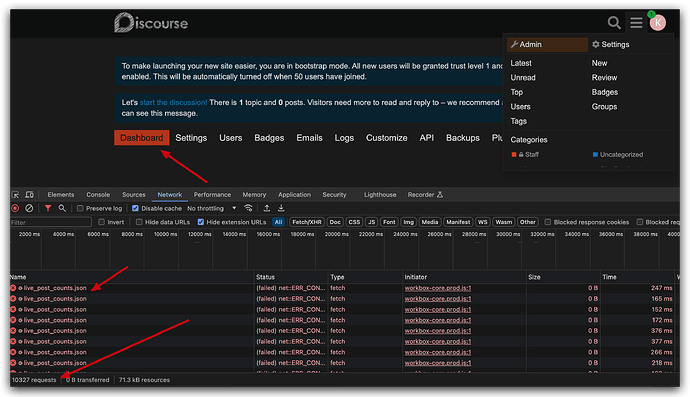Open admin Users tab
The width and height of the screenshot is (690, 397).
(x=231, y=138)
